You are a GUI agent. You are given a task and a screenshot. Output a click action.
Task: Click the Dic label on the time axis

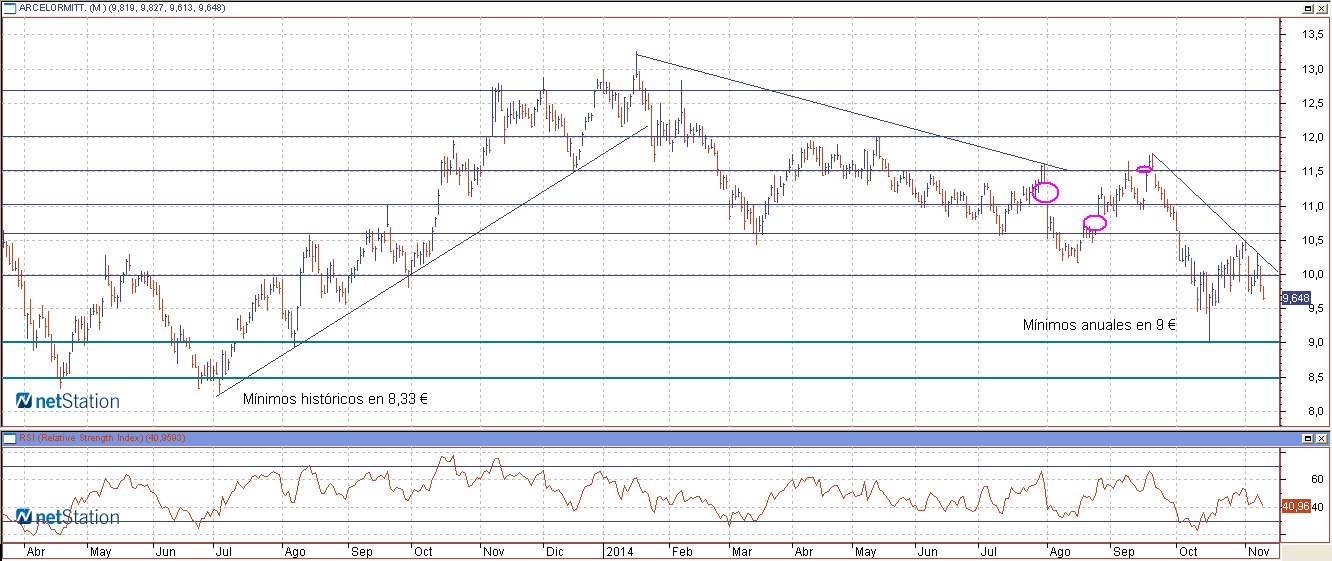coord(553,551)
